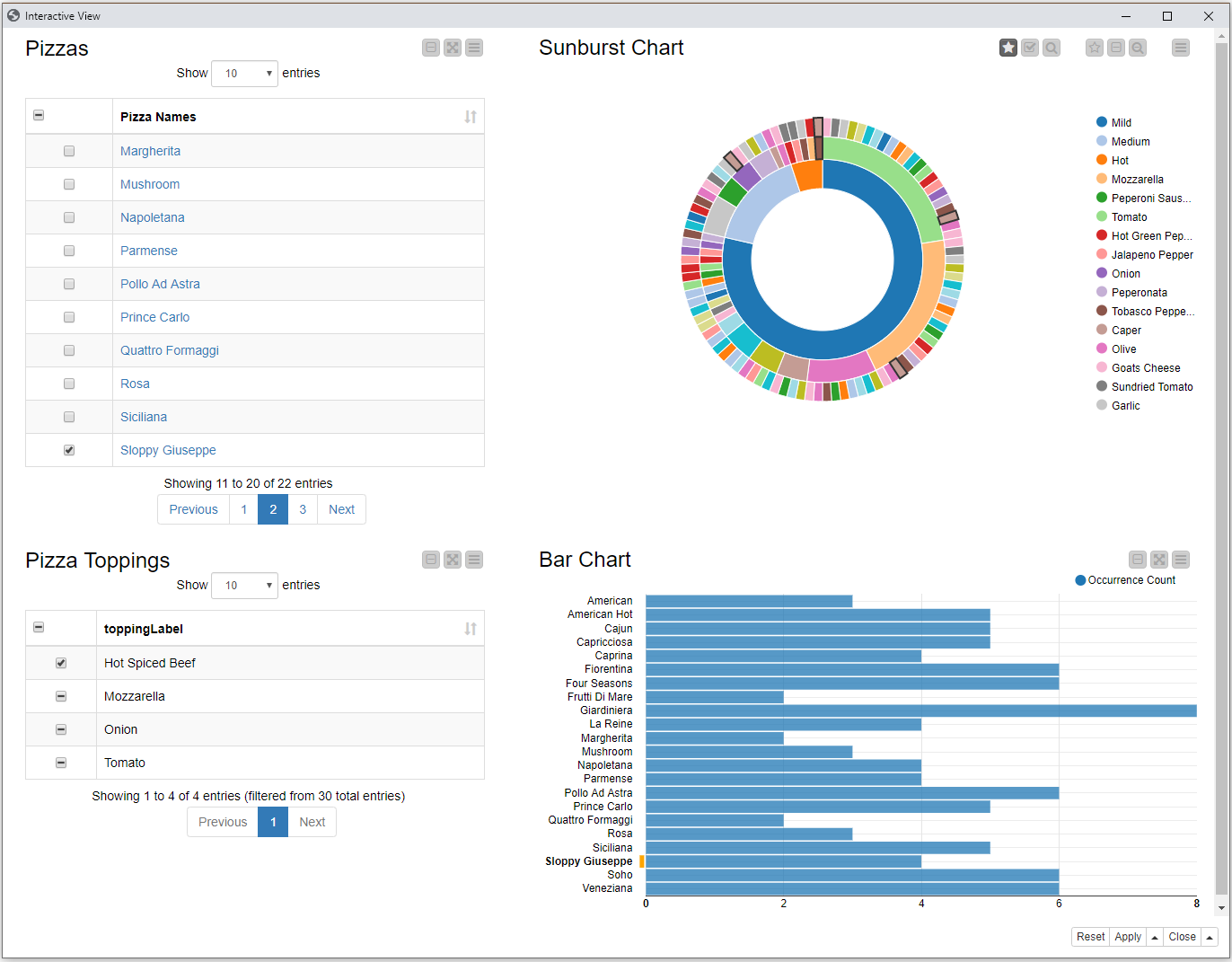Click the checkmark selection icon in the Sunburst Chart toolbar

[x=1030, y=48]
